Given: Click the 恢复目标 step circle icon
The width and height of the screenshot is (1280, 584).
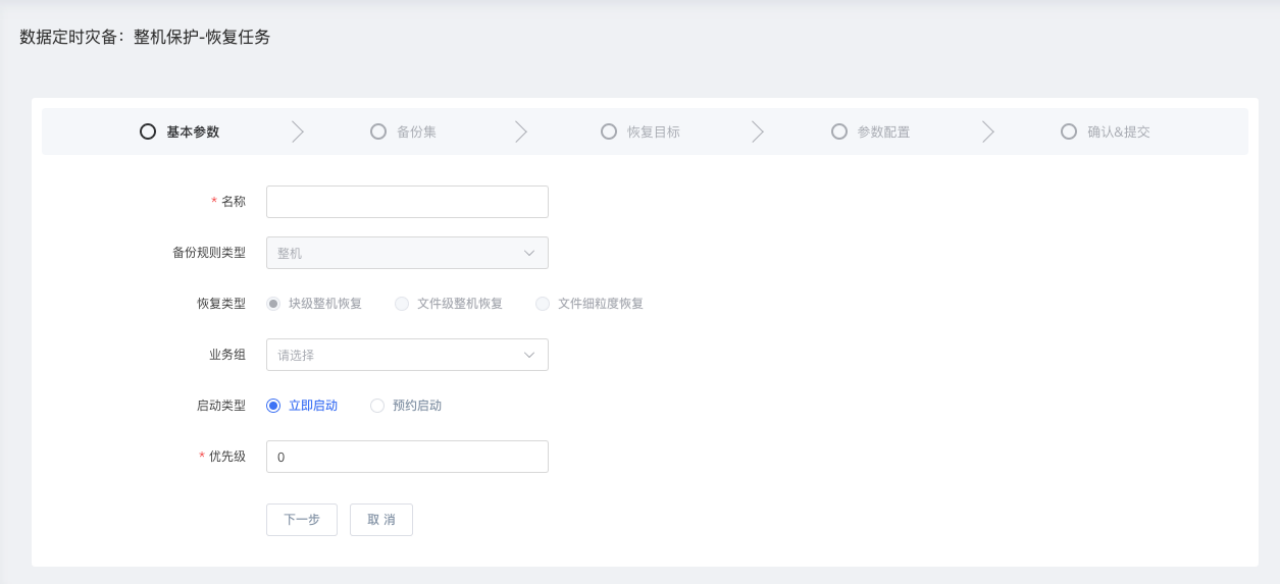Looking at the screenshot, I should pyautogui.click(x=608, y=131).
